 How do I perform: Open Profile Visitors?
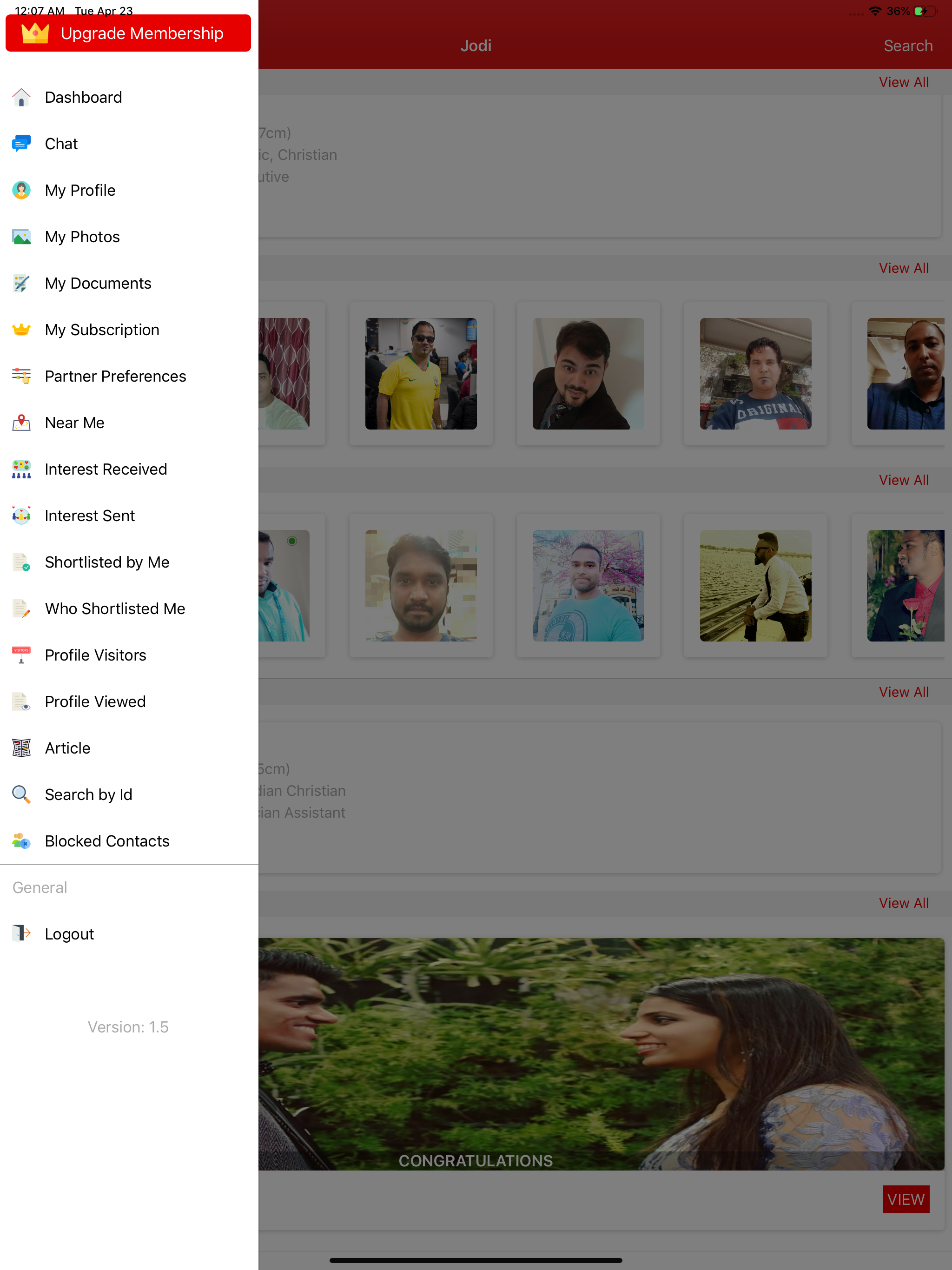pyautogui.click(x=129, y=655)
